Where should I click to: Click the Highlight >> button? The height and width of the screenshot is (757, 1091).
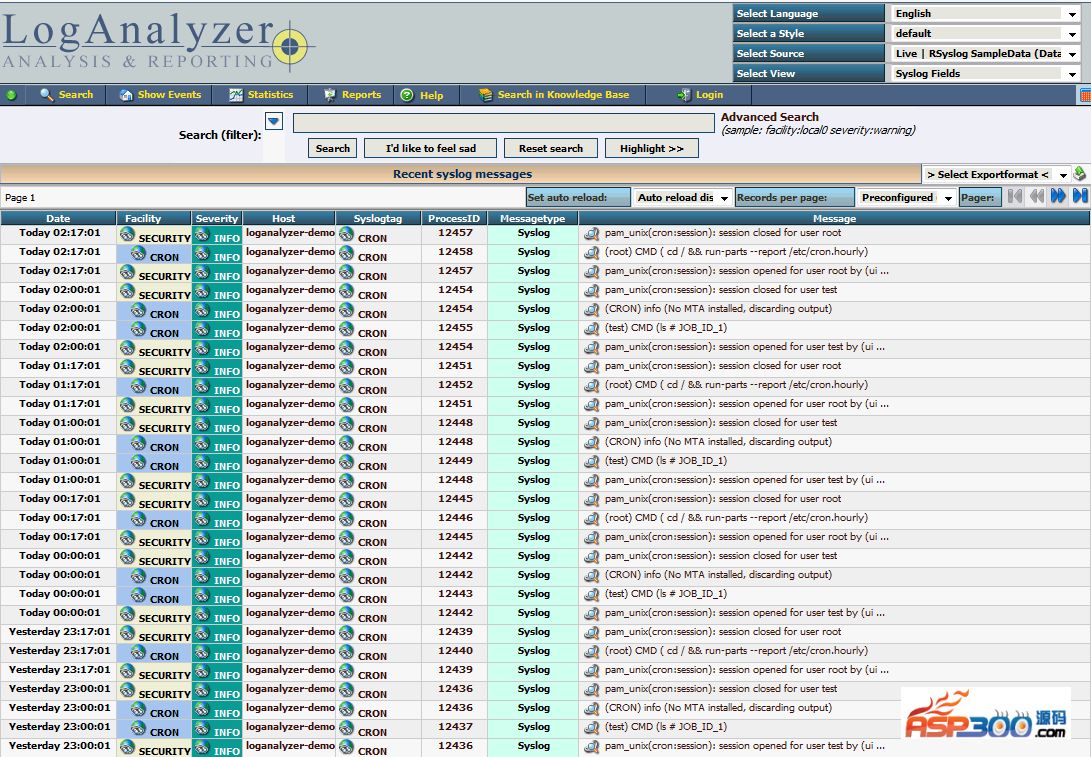click(651, 148)
